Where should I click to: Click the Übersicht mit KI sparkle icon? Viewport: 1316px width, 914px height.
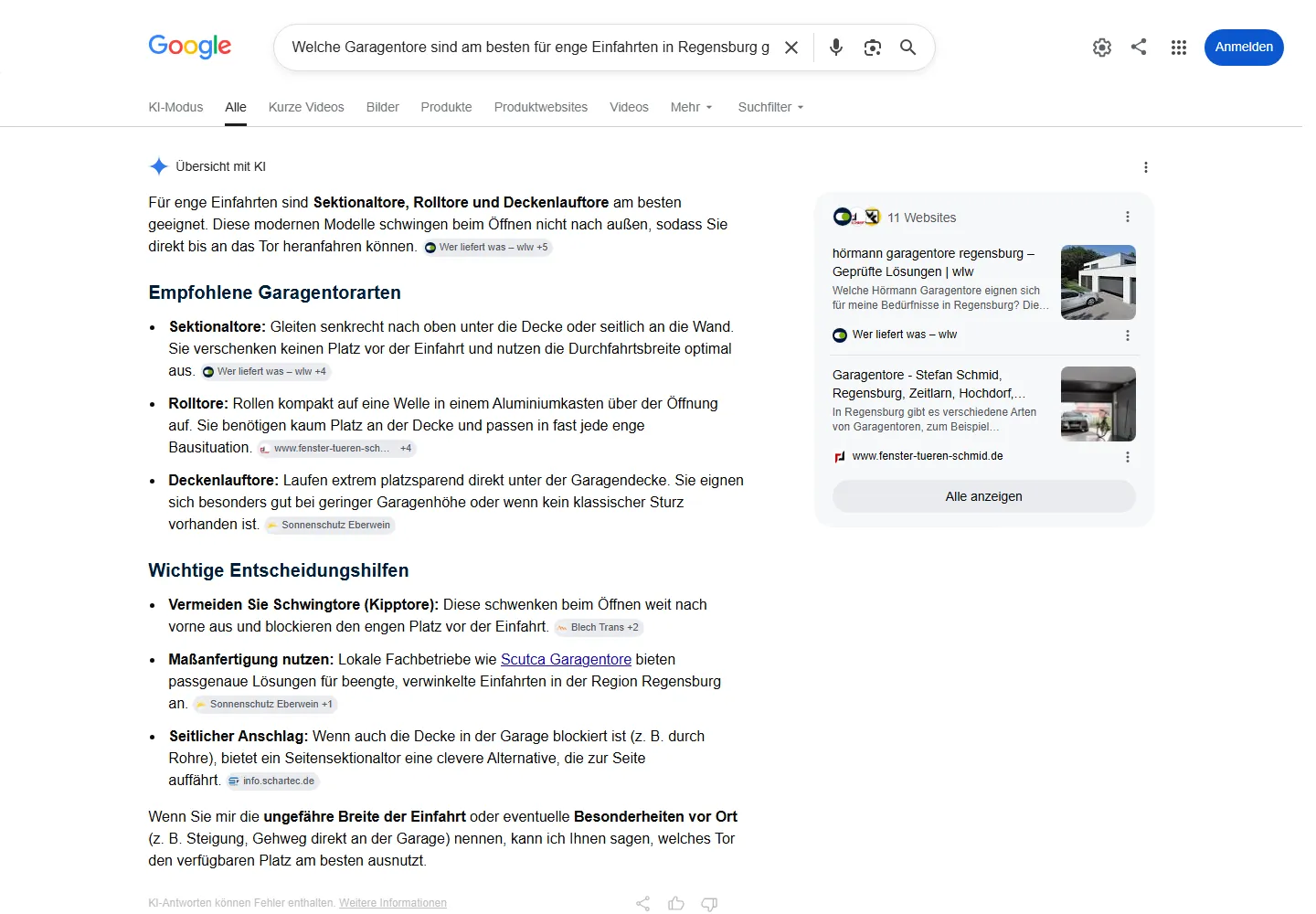coord(158,166)
